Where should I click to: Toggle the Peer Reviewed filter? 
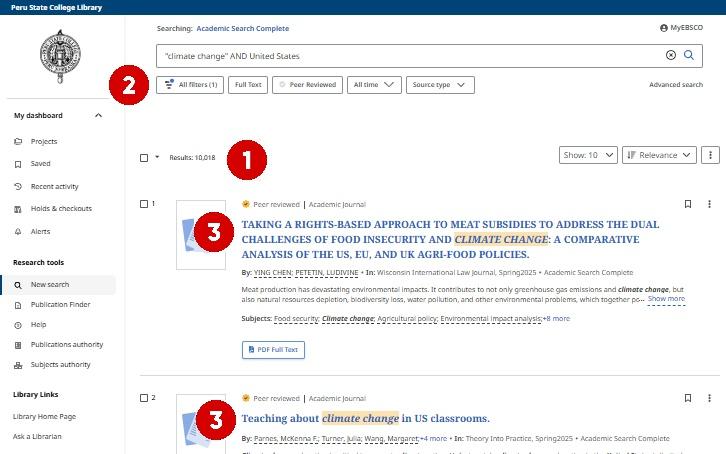(x=307, y=85)
